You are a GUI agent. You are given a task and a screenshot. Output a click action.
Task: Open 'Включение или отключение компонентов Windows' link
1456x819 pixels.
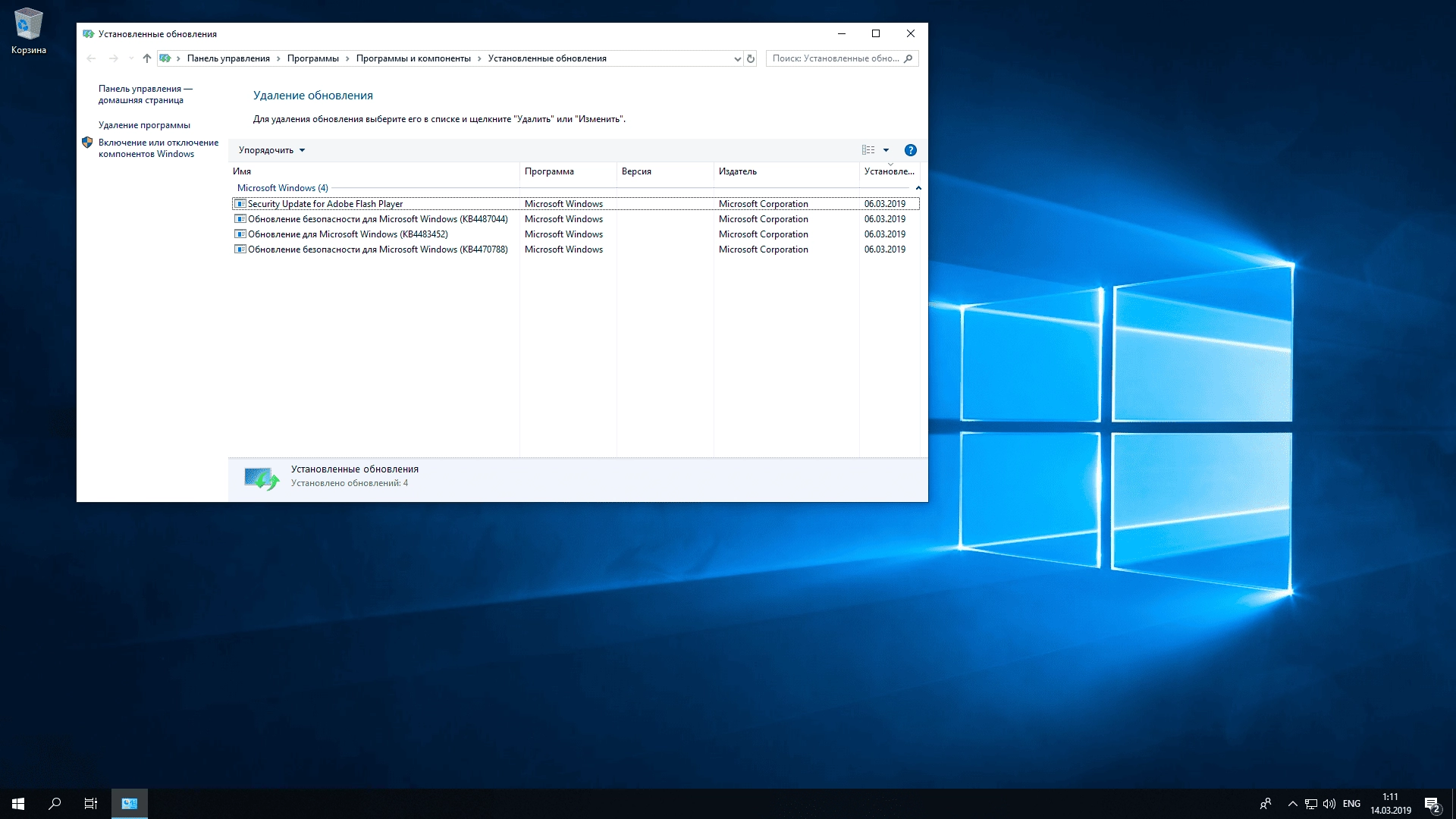click(158, 148)
